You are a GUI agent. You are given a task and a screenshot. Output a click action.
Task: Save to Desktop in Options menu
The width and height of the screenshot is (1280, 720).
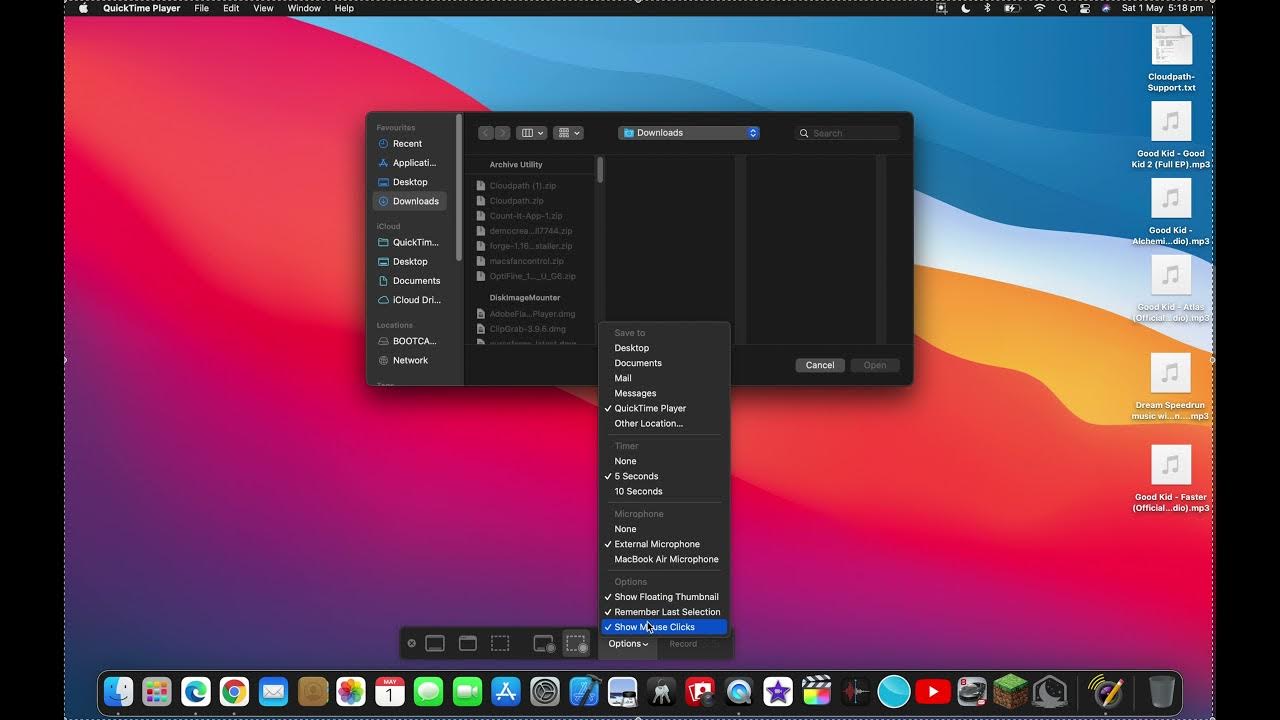[665, 348]
